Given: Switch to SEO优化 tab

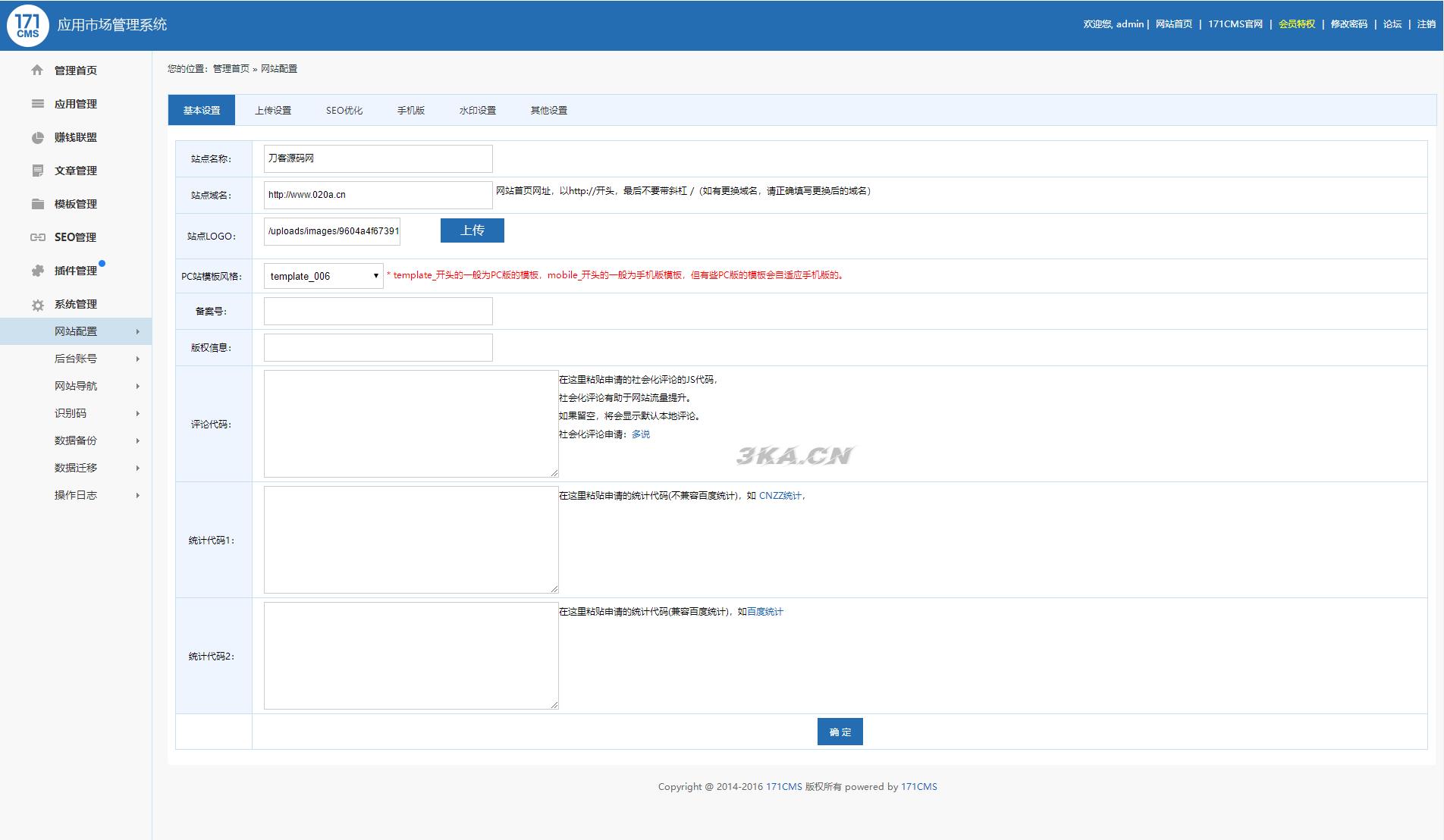Looking at the screenshot, I should click(x=344, y=110).
